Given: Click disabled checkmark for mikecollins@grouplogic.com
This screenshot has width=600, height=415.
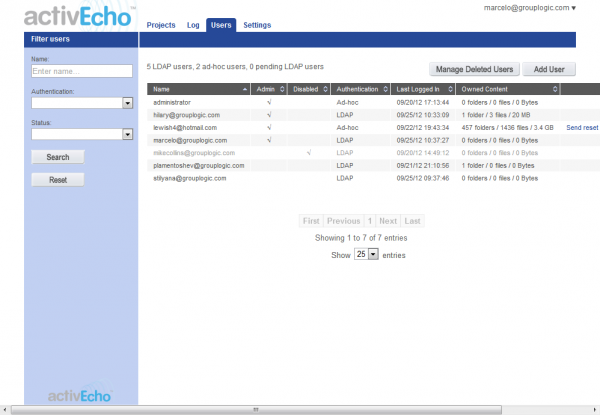Looking at the screenshot, I should pyautogui.click(x=309, y=153).
